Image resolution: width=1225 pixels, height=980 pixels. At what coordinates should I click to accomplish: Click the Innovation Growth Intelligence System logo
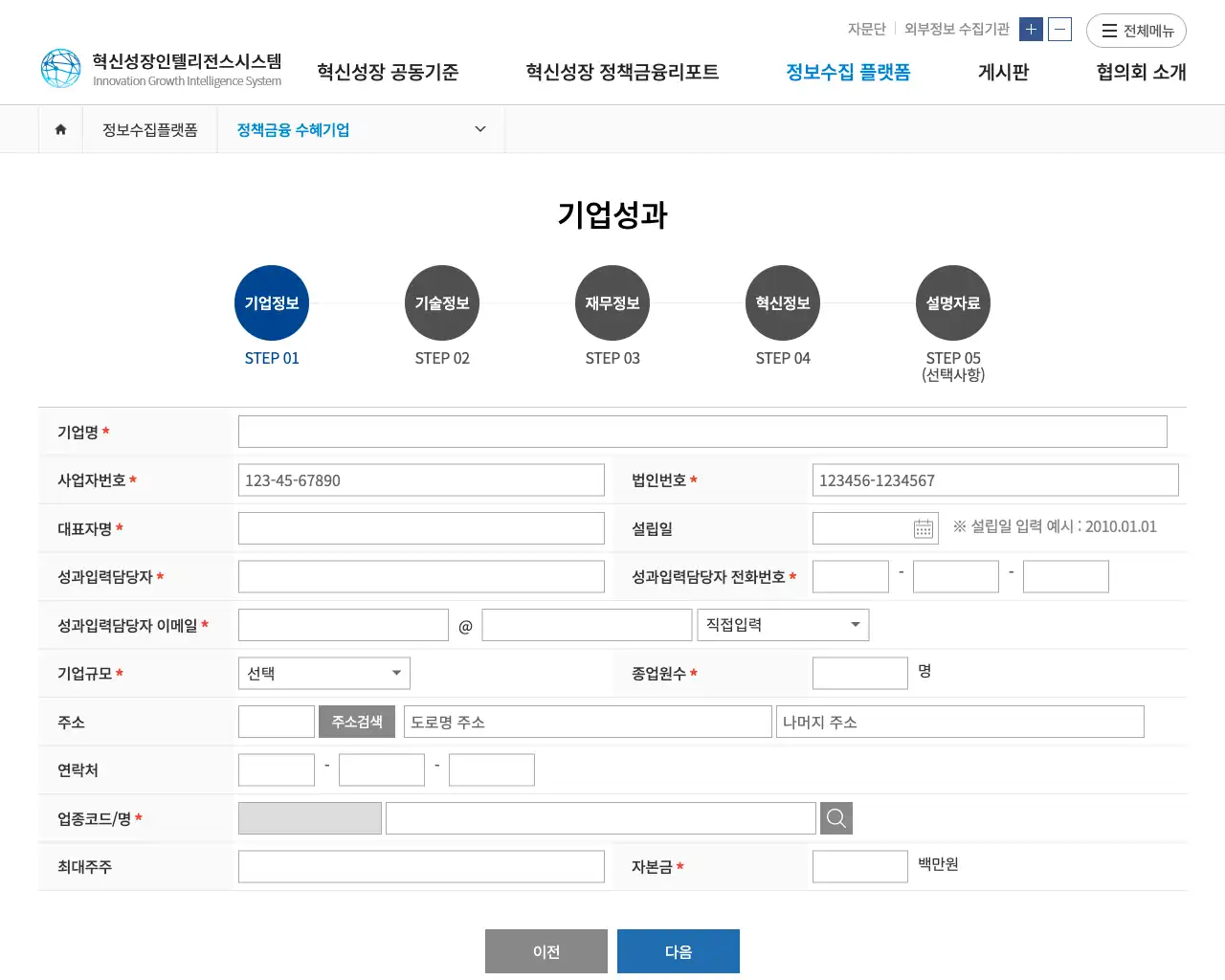(160, 67)
